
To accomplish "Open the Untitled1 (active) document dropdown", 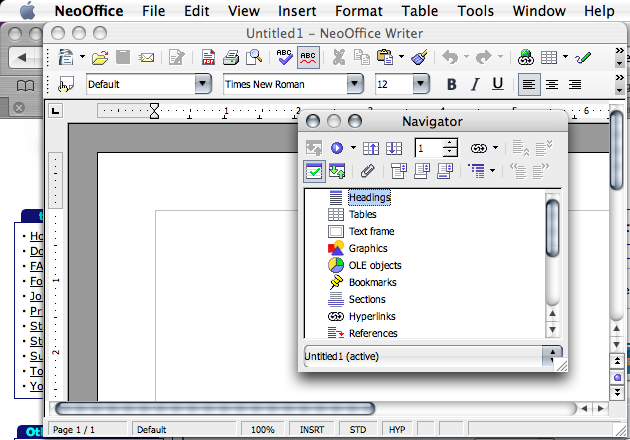I will click(434, 356).
